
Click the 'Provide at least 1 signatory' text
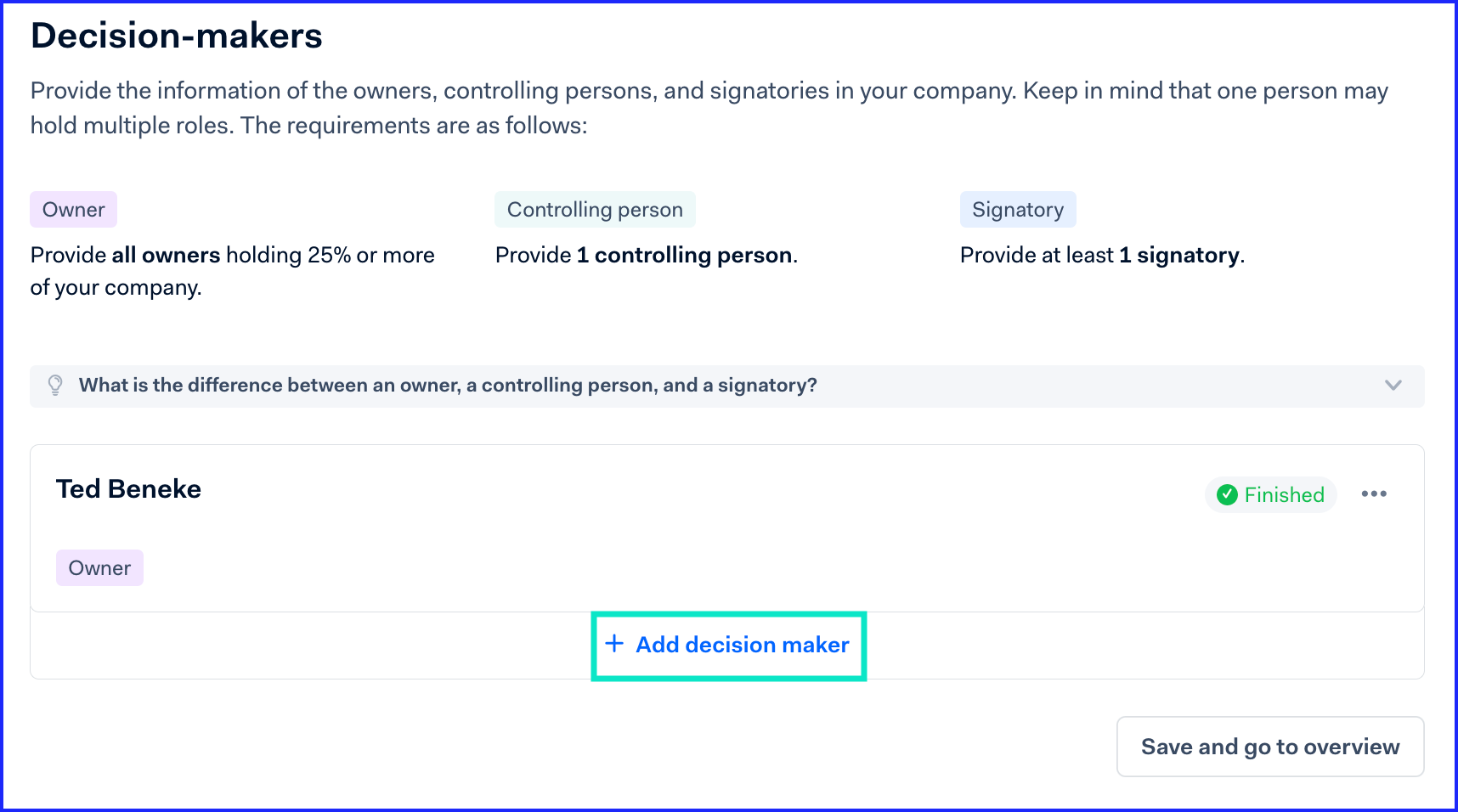(x=1102, y=256)
